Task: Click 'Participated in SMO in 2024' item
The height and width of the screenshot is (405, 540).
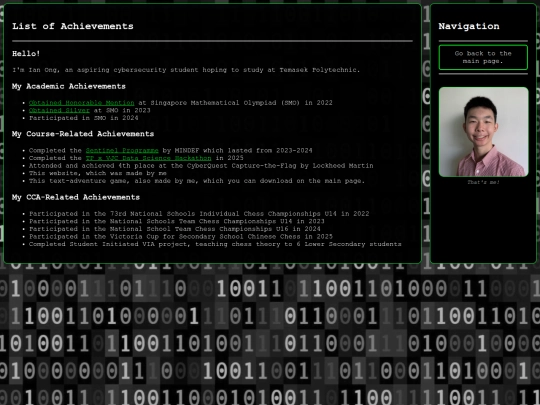Action: point(84,118)
